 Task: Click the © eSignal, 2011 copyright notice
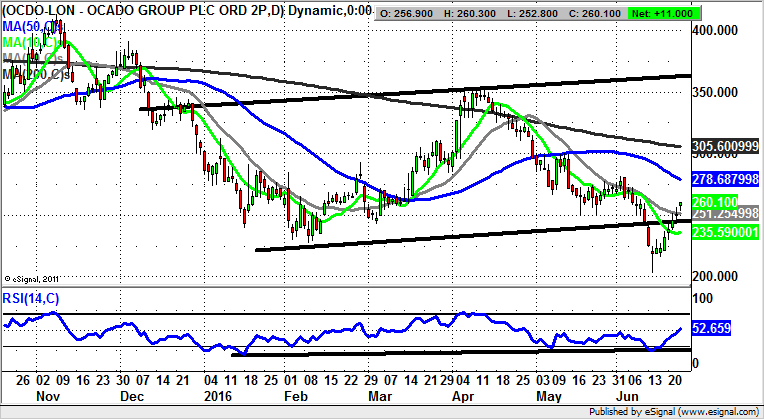[36, 279]
